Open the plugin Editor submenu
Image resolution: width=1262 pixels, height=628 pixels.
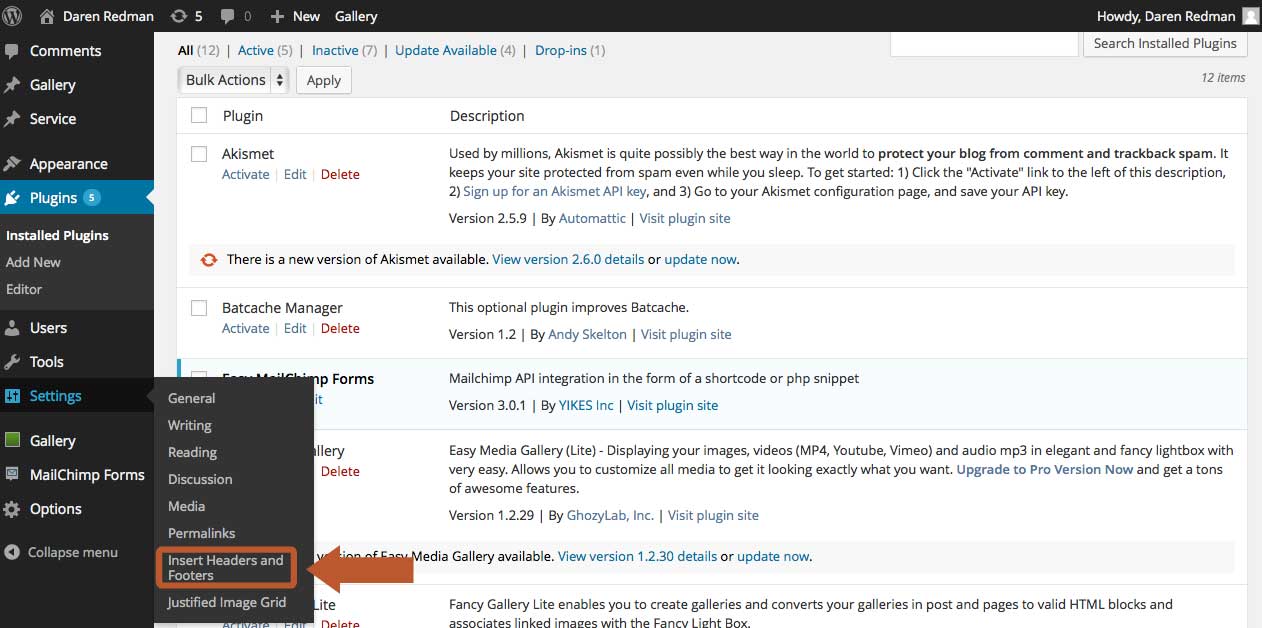[24, 289]
